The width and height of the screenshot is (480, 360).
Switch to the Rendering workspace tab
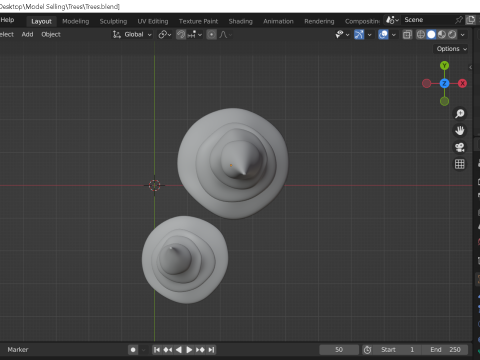[319, 21]
